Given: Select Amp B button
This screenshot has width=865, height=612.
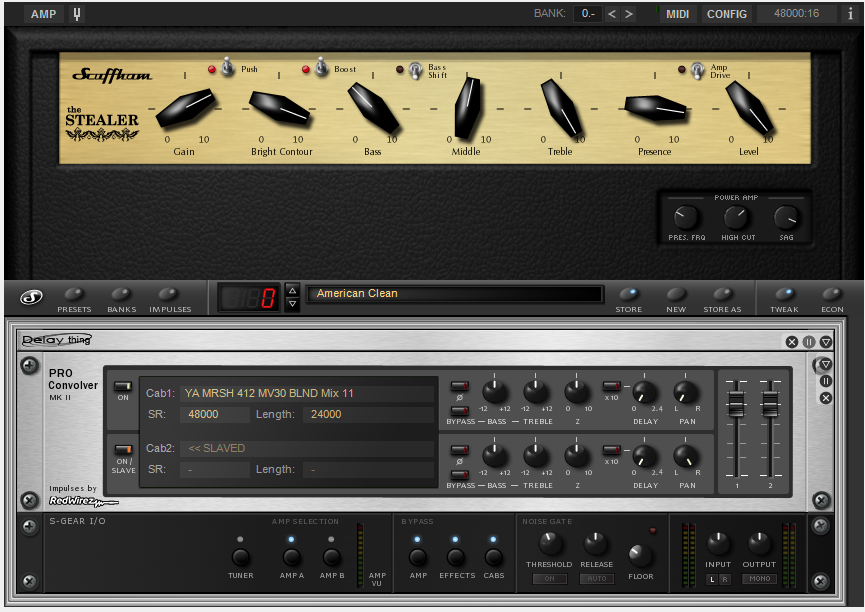Looking at the screenshot, I should point(331,557).
